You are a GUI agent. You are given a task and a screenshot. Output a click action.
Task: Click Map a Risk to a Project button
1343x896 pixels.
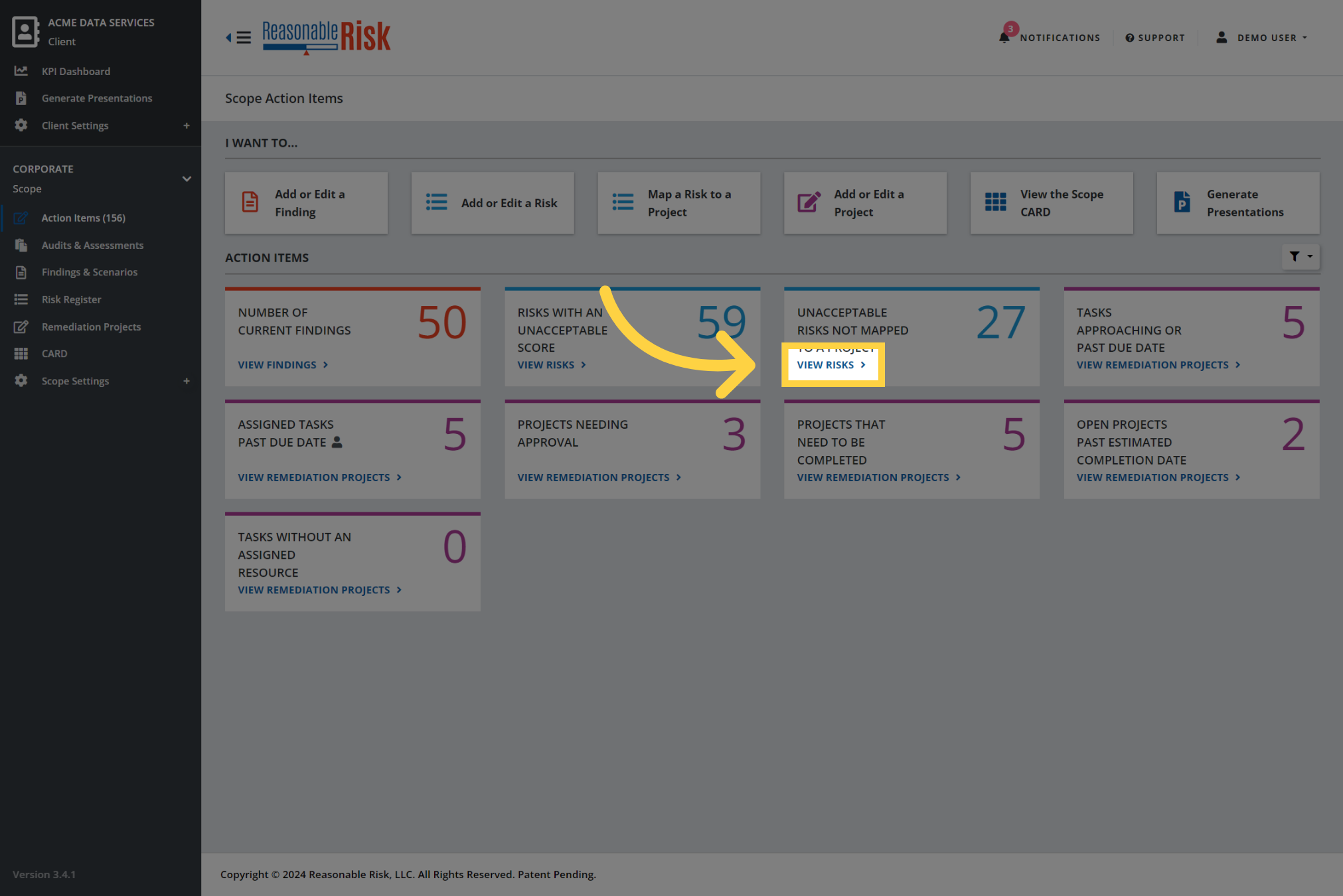click(x=678, y=203)
